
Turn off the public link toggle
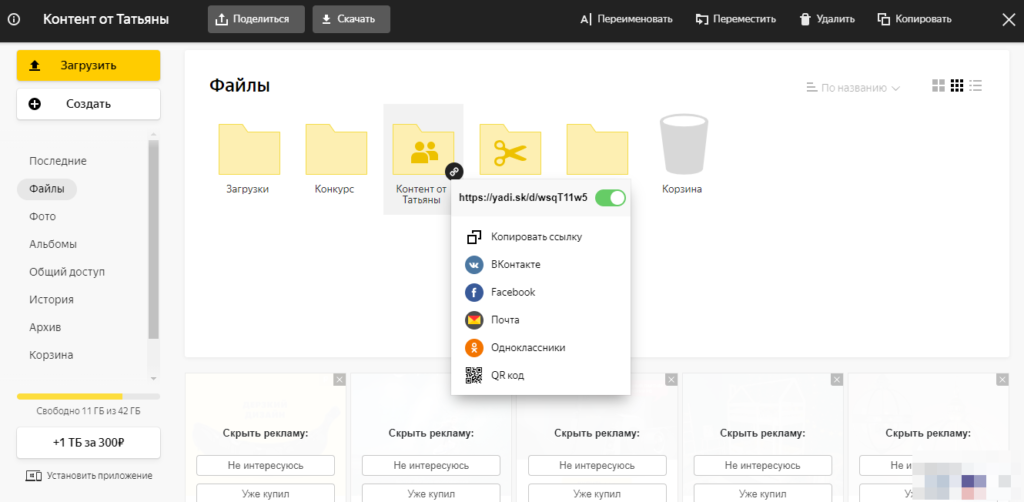click(x=610, y=198)
